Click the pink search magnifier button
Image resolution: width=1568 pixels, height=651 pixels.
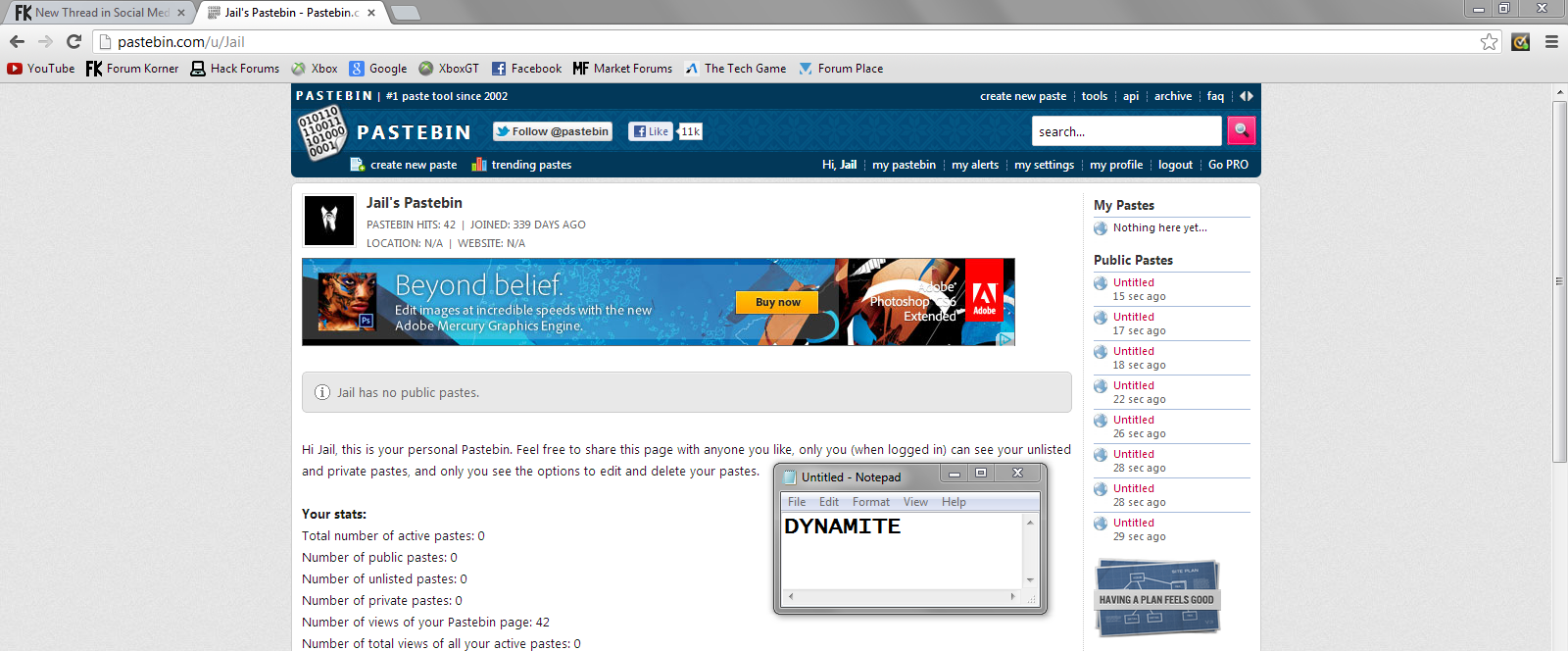point(1241,130)
